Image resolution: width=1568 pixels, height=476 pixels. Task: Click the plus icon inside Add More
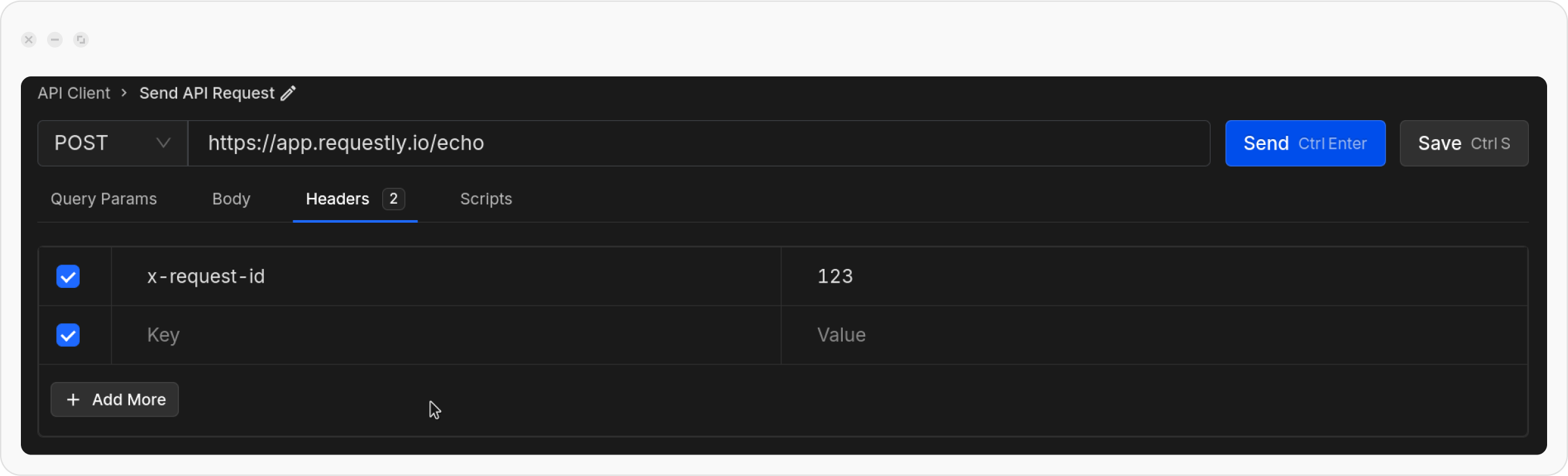point(74,399)
